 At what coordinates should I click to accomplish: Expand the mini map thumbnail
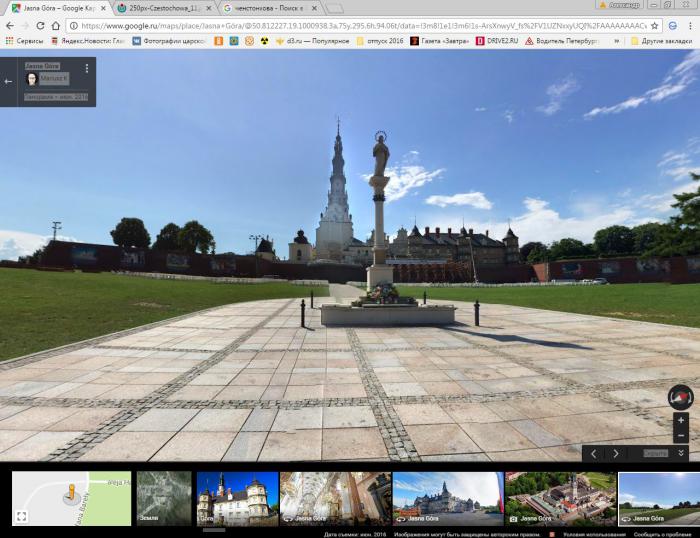tap(21, 516)
